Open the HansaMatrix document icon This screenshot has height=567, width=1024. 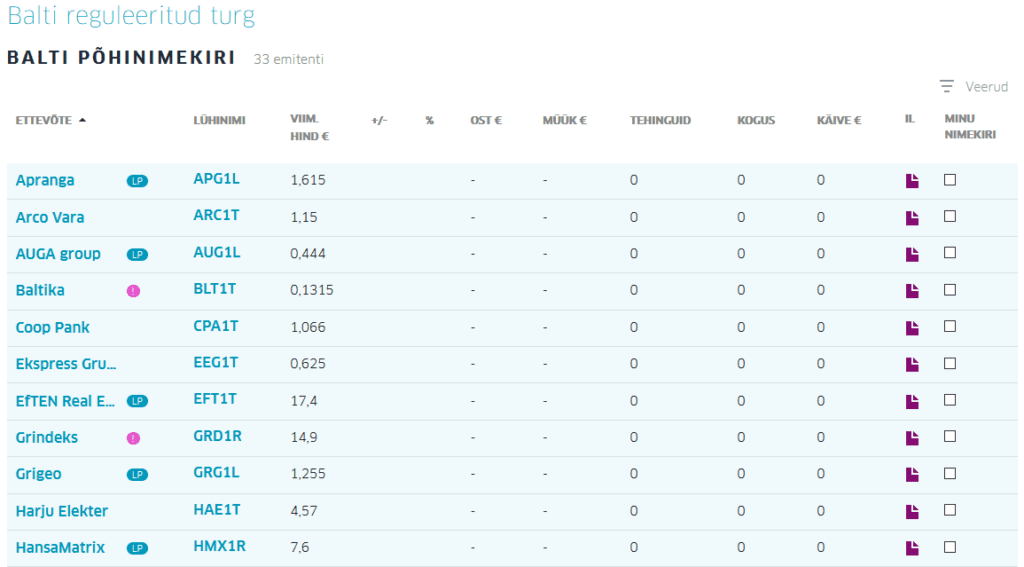tap(912, 548)
